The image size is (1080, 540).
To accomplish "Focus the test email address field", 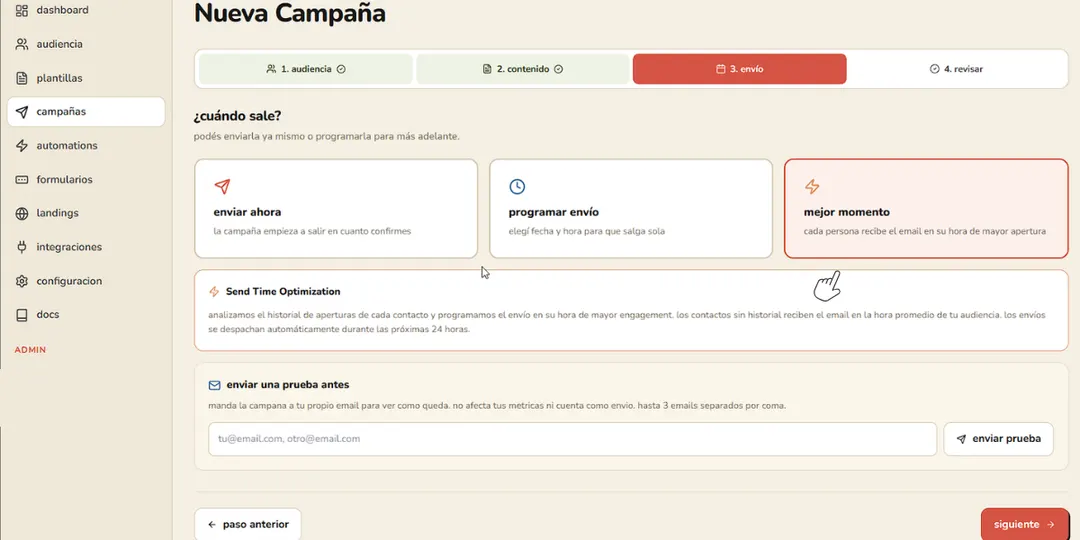I will tap(572, 439).
